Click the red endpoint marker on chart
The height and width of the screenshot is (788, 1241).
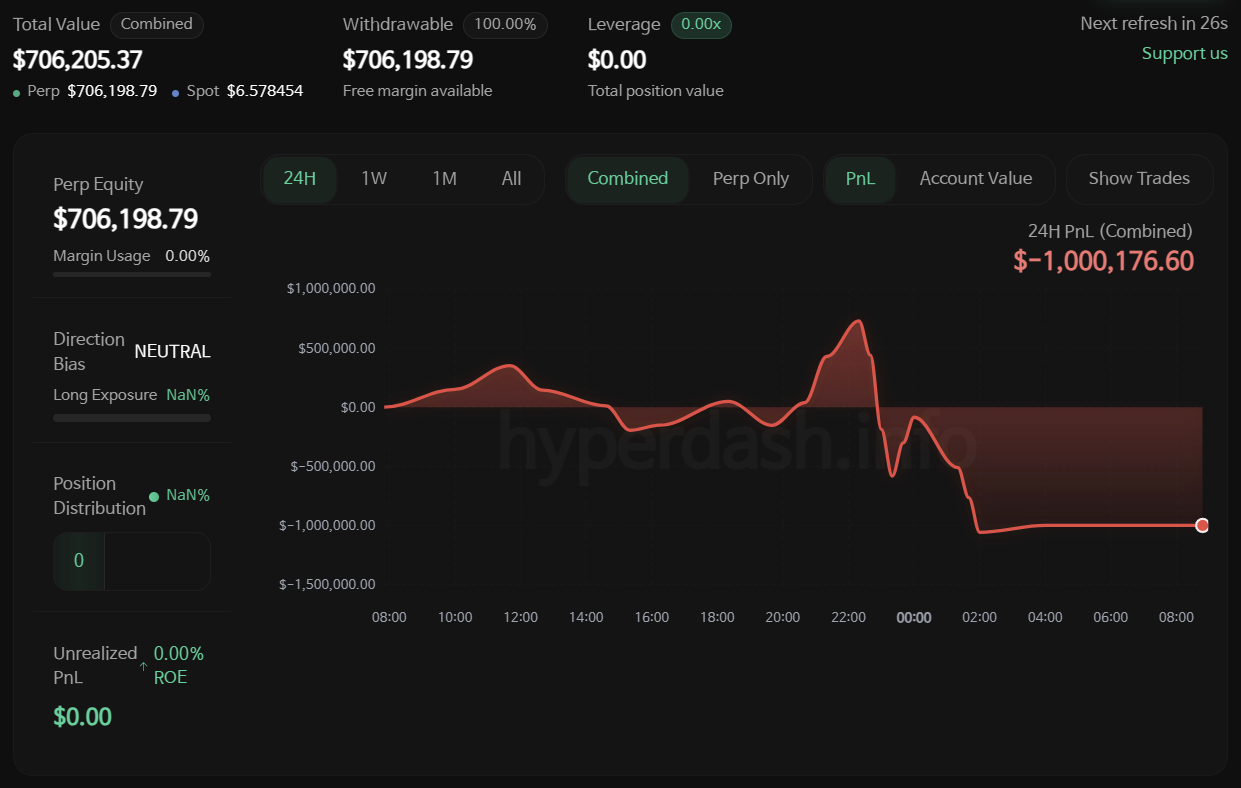click(x=1202, y=525)
